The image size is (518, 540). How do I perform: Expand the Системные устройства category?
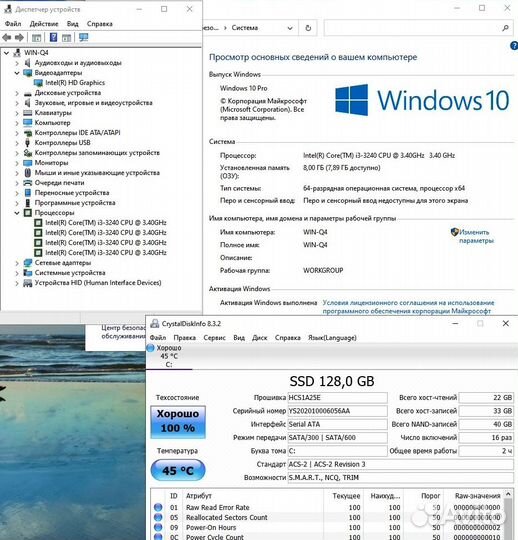point(17,273)
